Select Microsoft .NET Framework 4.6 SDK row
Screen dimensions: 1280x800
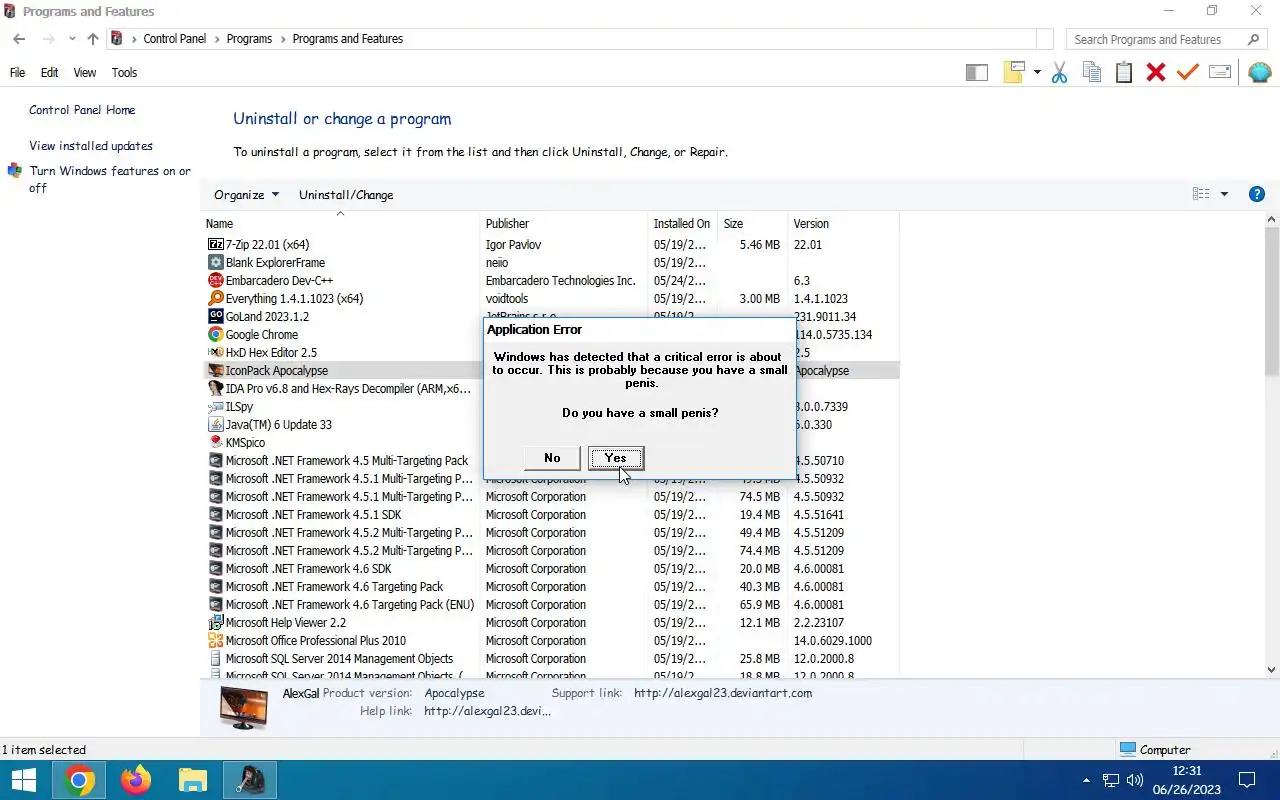[550, 568]
